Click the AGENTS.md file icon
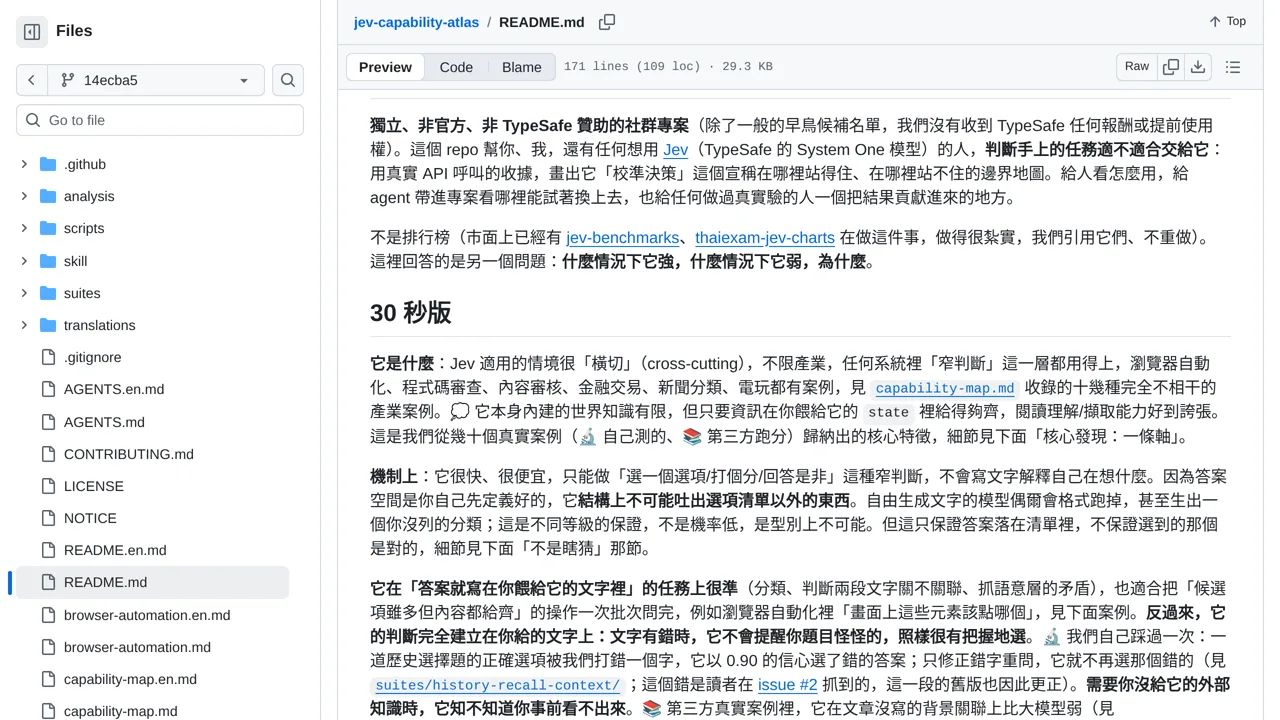 tap(48, 422)
